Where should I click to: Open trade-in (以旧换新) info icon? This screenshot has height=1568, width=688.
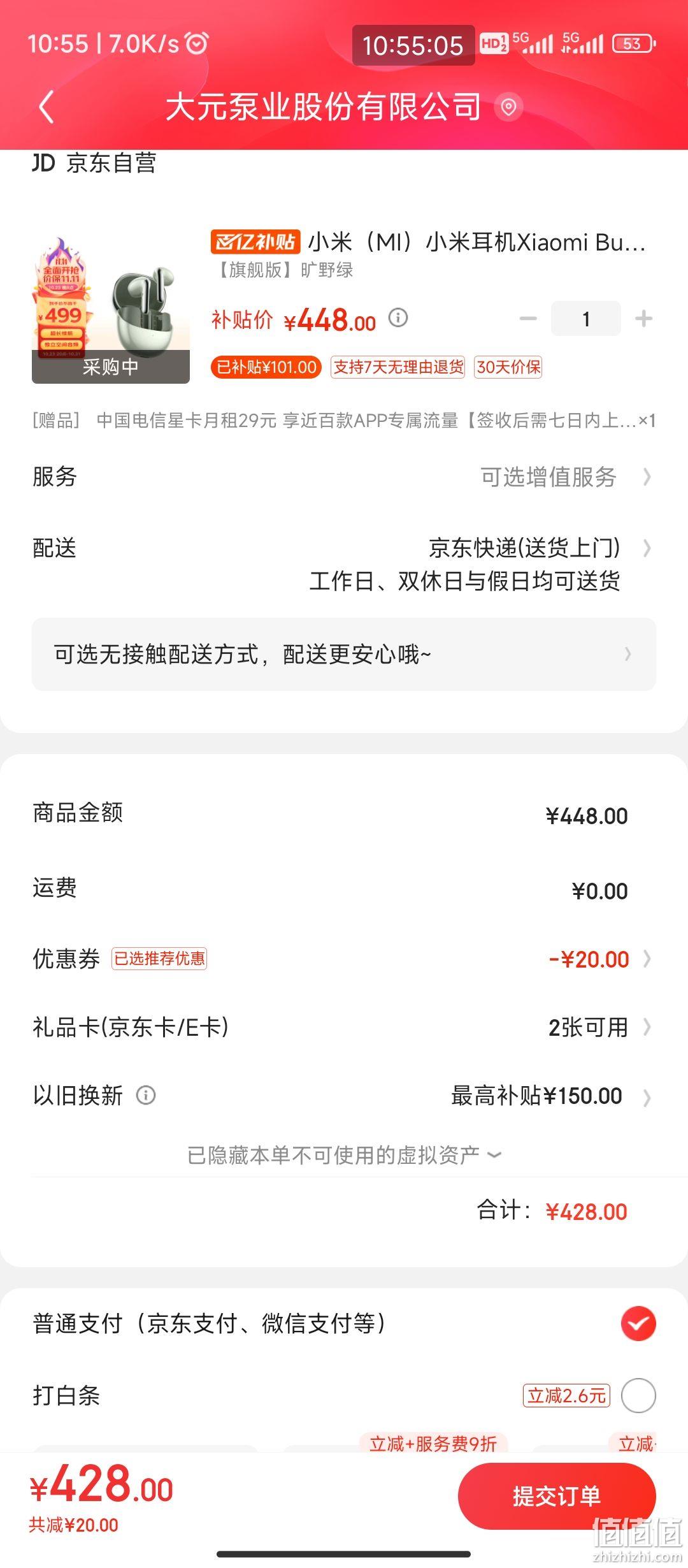point(146,1095)
